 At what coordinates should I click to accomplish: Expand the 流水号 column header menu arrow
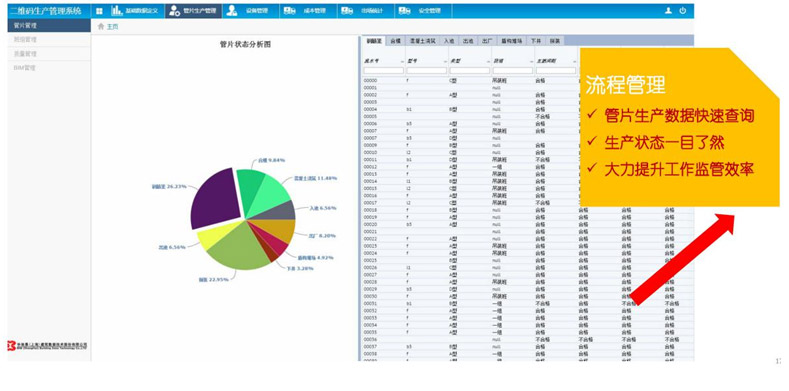point(402,62)
